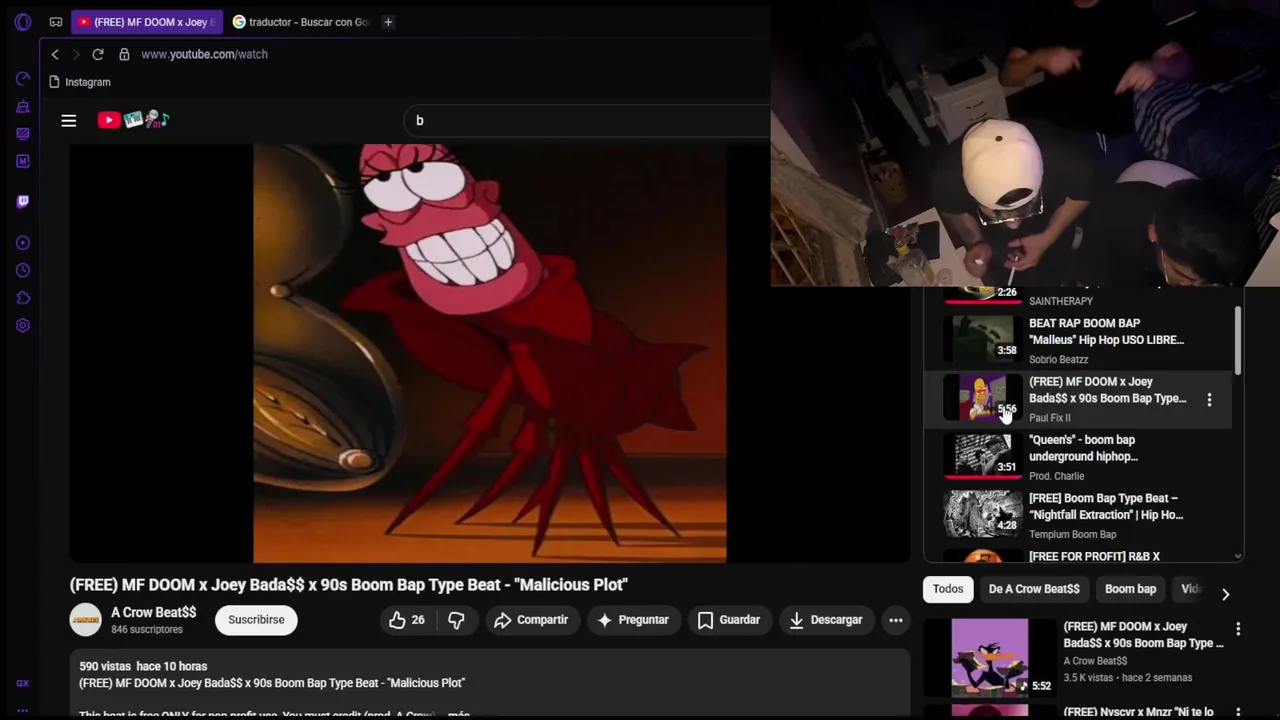Open the striped screen icon in sidebar
The height and width of the screenshot is (720, 1280).
(23, 133)
